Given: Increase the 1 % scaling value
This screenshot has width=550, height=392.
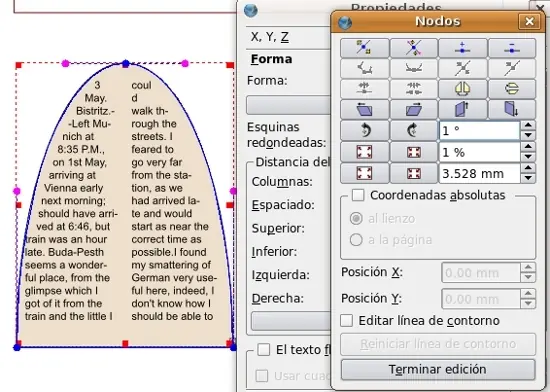Looking at the screenshot, I should 528,147.
